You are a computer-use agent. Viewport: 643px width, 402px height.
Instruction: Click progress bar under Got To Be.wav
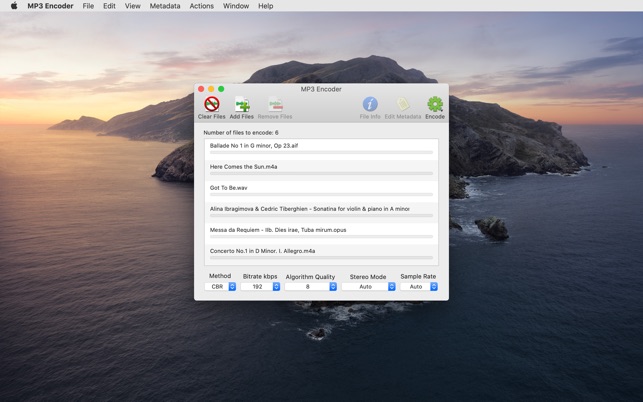click(322, 194)
